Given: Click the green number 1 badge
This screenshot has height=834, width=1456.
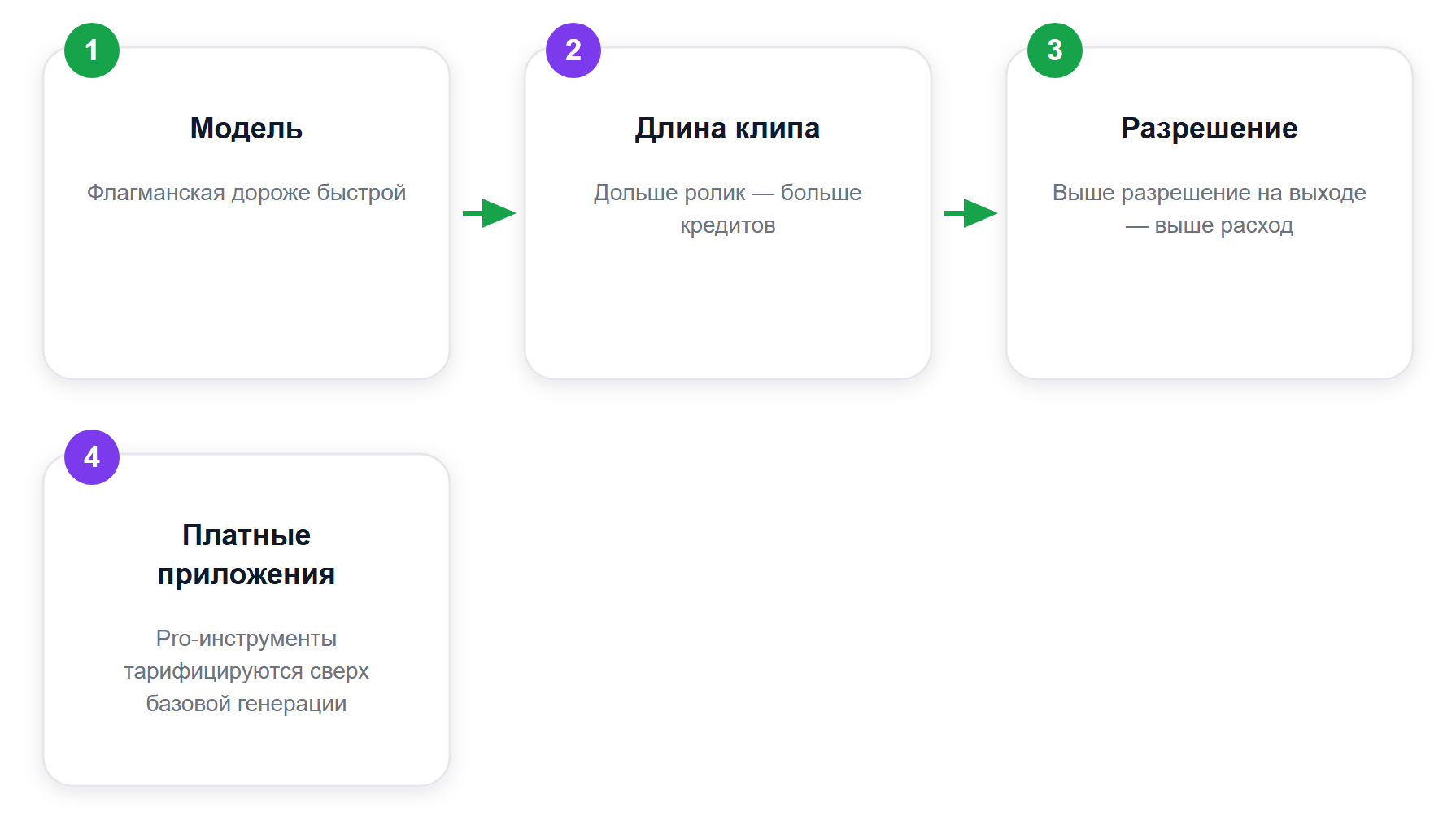Looking at the screenshot, I should coord(92,50).
